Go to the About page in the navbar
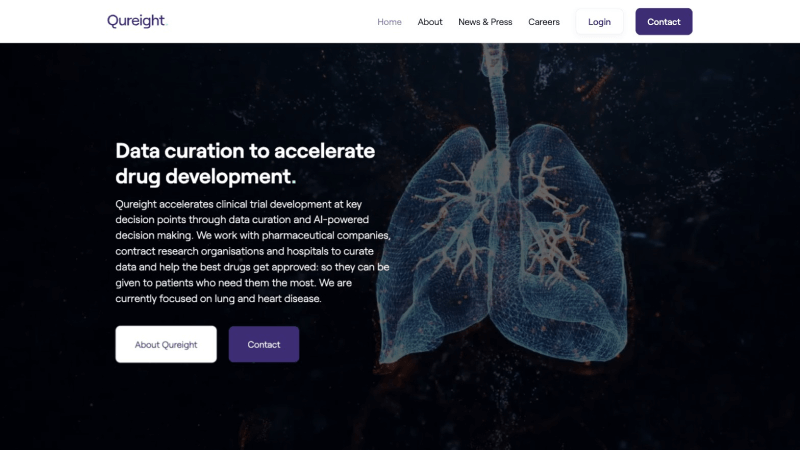The image size is (800, 450). (430, 22)
